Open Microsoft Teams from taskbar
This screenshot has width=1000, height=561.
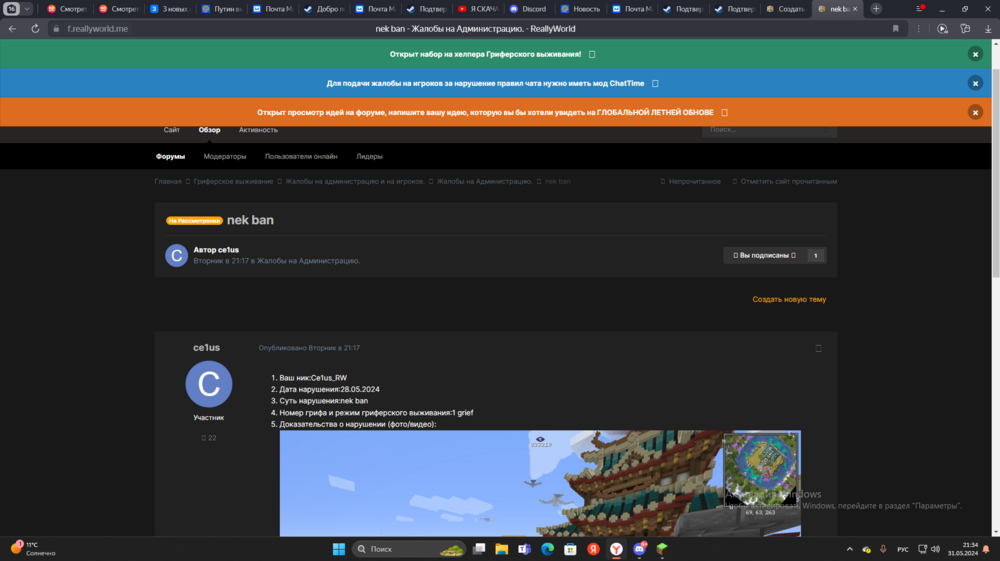524,549
